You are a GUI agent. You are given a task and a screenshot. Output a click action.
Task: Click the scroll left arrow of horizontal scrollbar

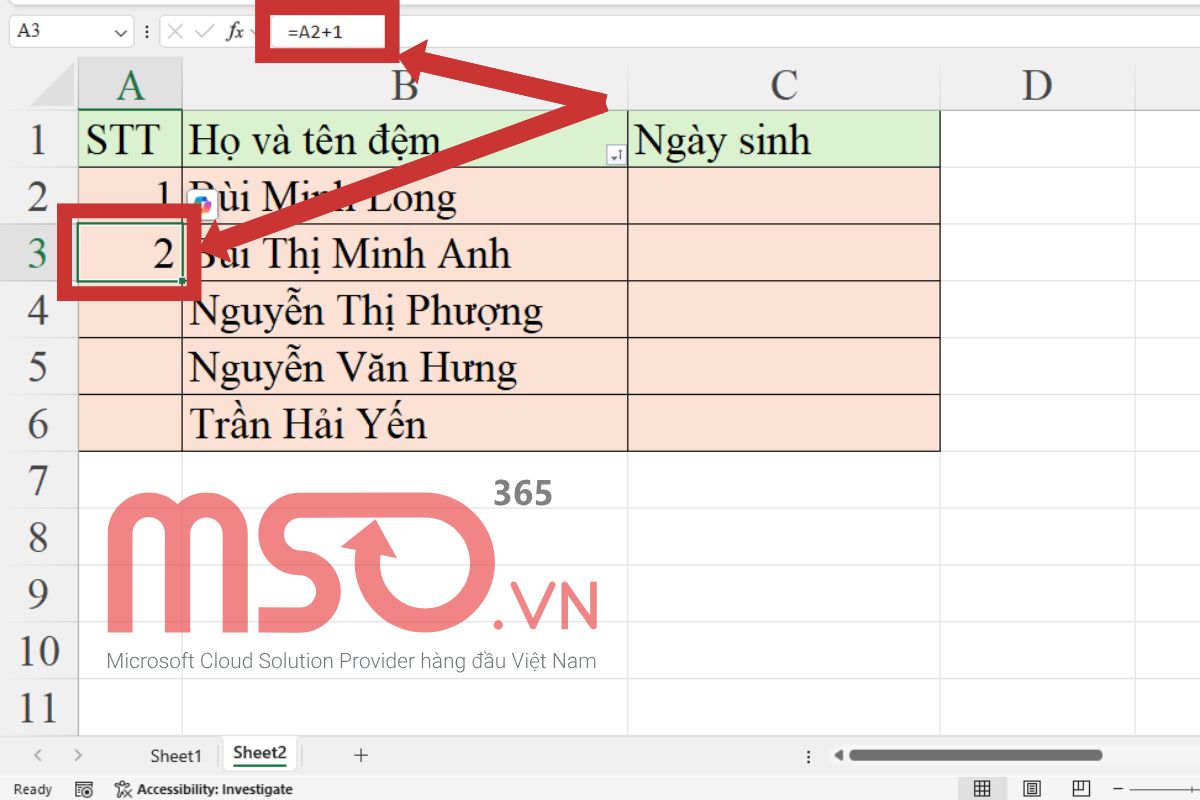(x=838, y=755)
